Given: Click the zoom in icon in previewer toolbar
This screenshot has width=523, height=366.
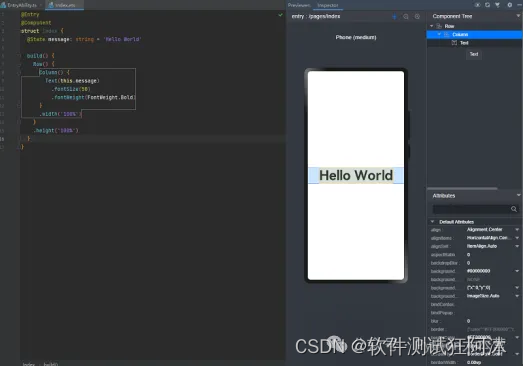Looking at the screenshot, I should [417, 16].
